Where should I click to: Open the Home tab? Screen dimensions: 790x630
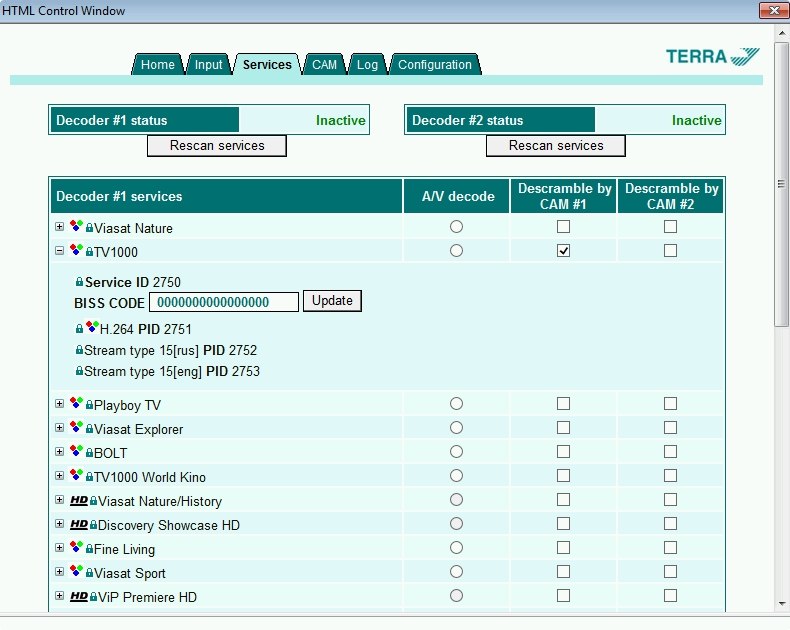click(x=158, y=65)
